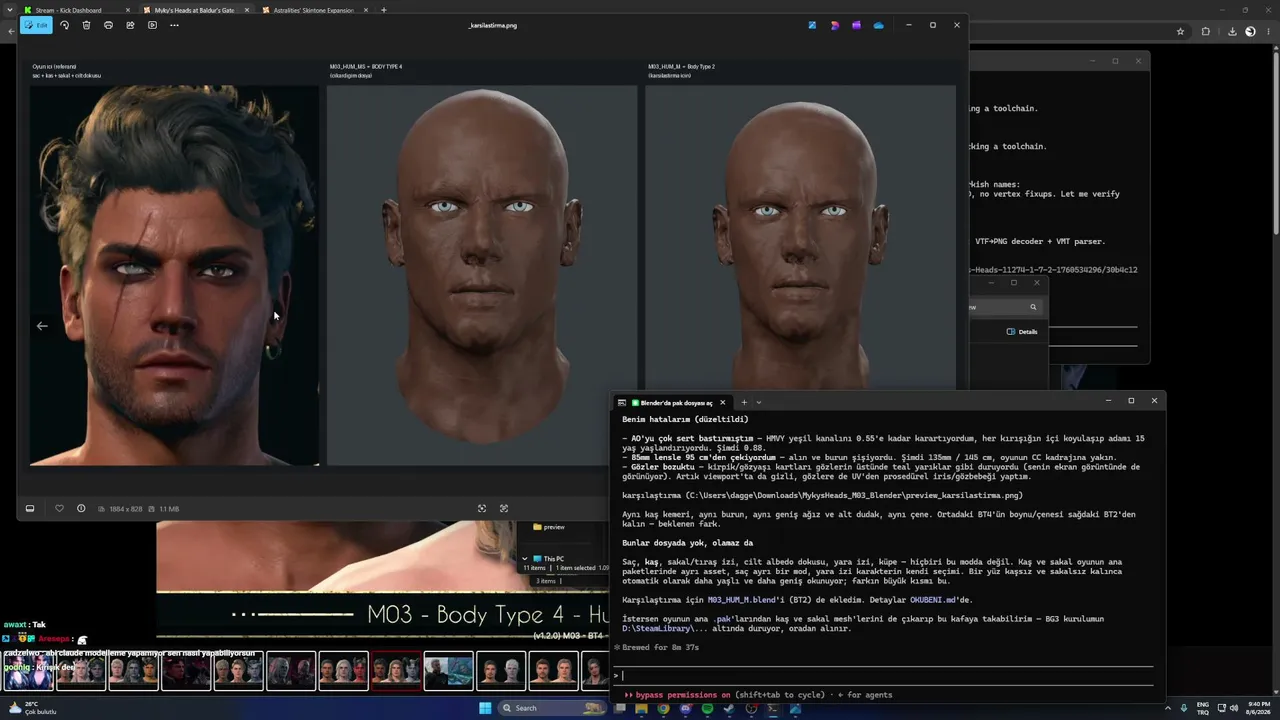Open the Details pane button in File Explorer
The image size is (1280, 720).
point(1022,332)
